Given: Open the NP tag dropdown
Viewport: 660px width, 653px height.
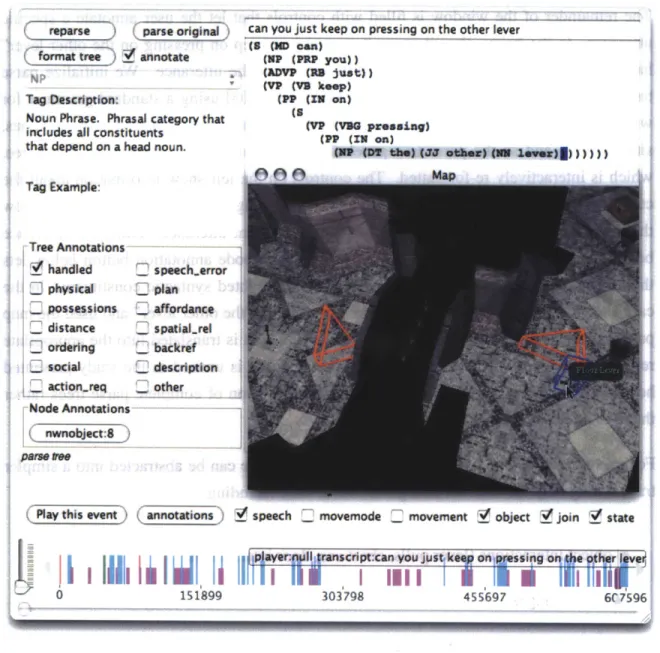Looking at the screenshot, I should [133, 79].
